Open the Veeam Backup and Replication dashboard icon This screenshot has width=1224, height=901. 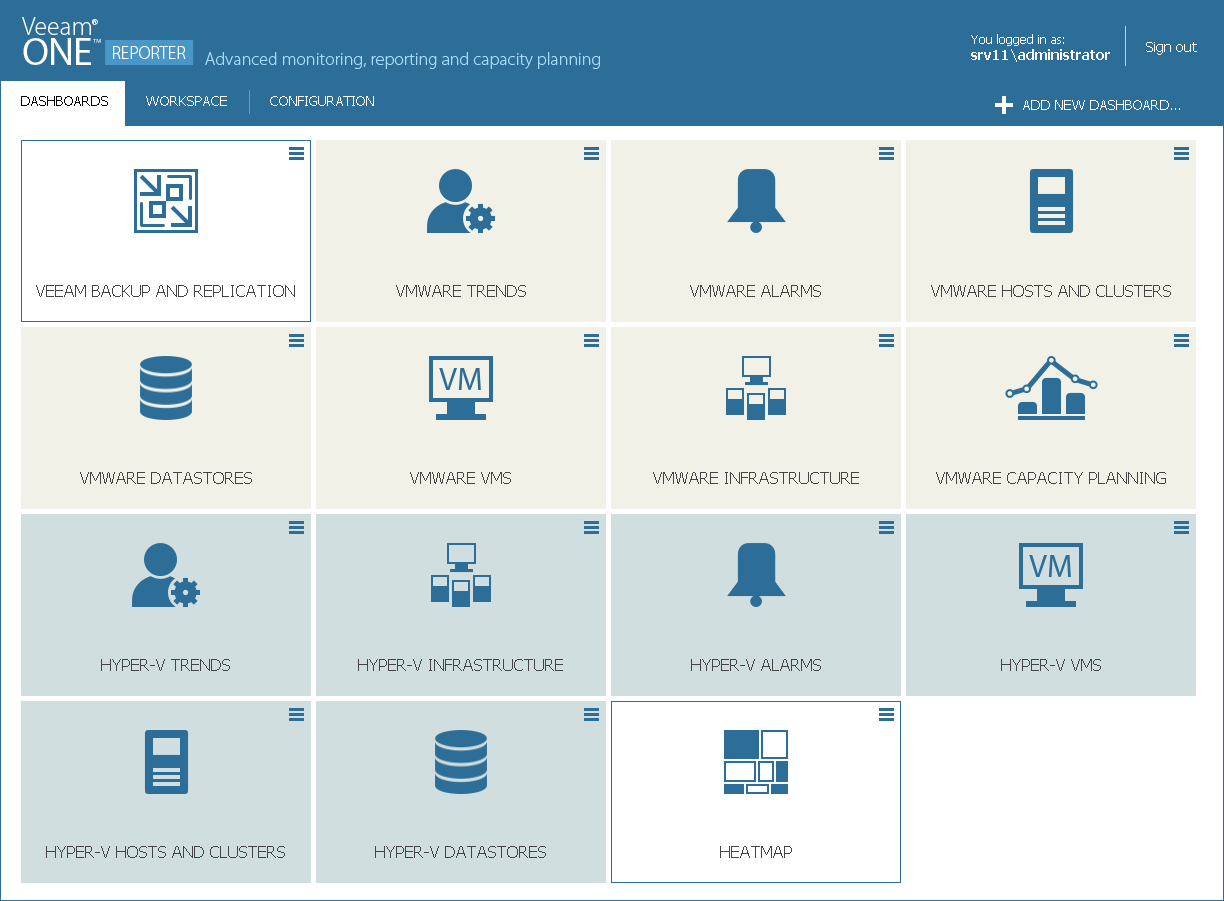click(x=166, y=201)
